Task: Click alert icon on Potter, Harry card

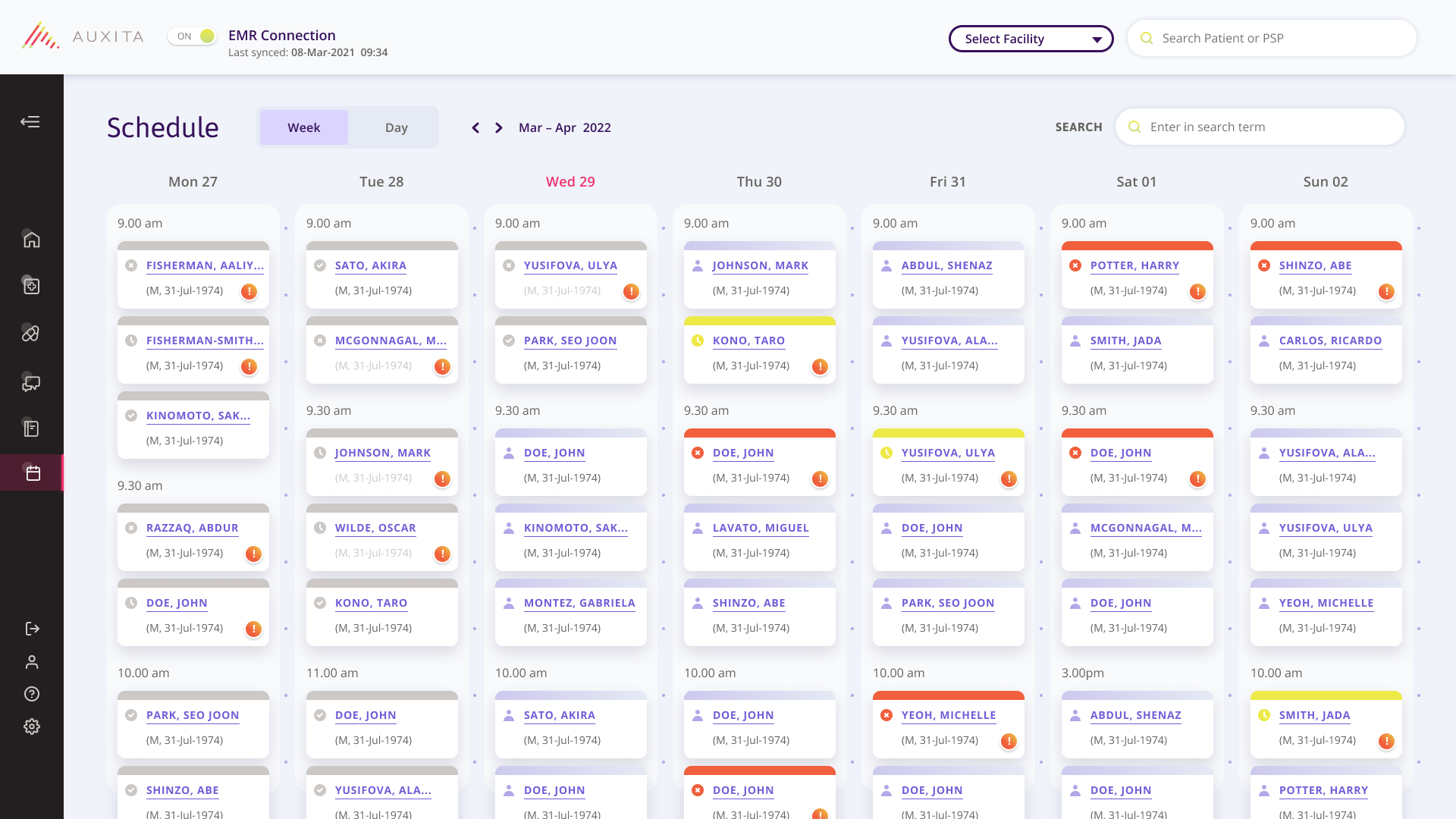Action: (x=1197, y=291)
